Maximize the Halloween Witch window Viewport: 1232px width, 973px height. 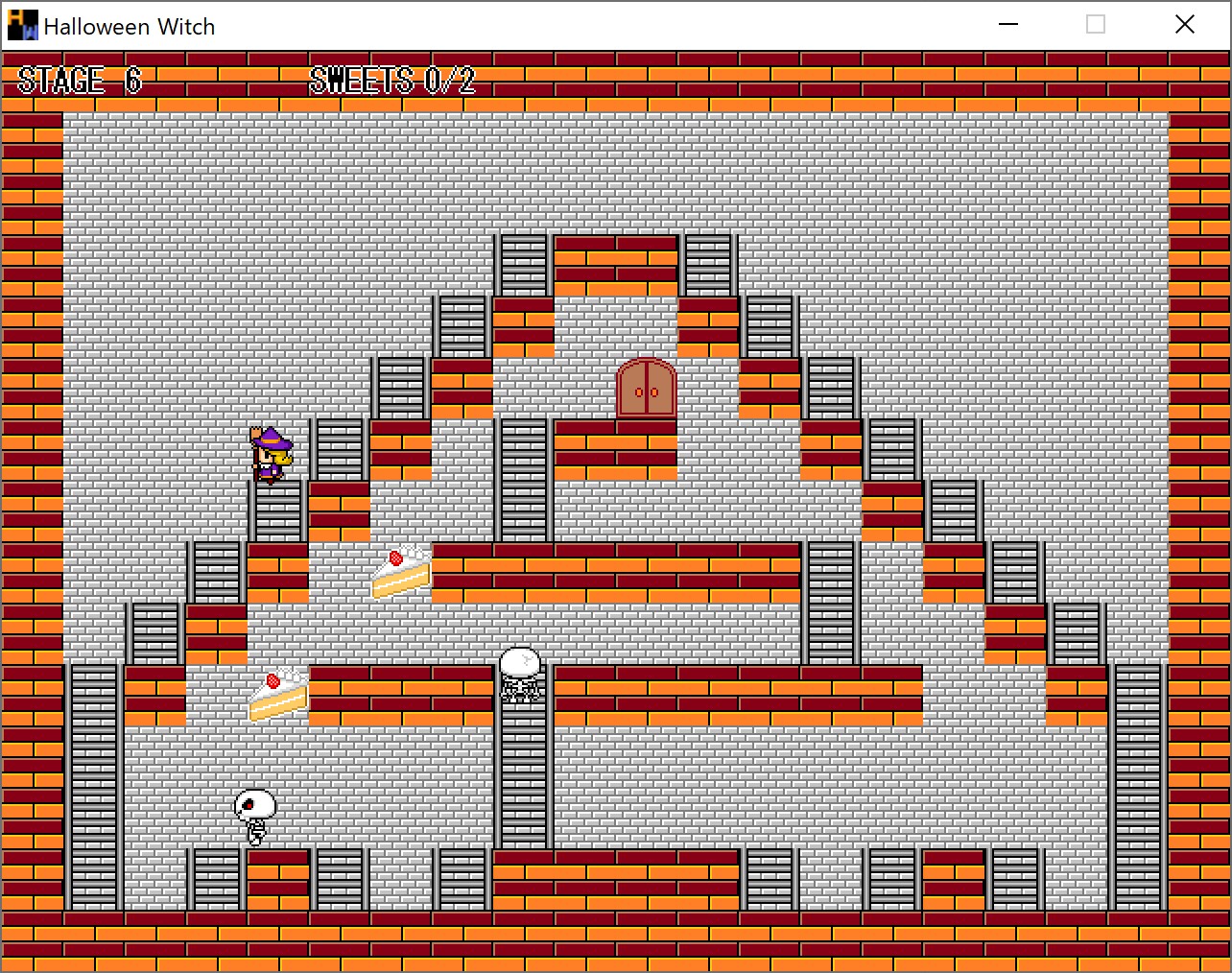1096,25
